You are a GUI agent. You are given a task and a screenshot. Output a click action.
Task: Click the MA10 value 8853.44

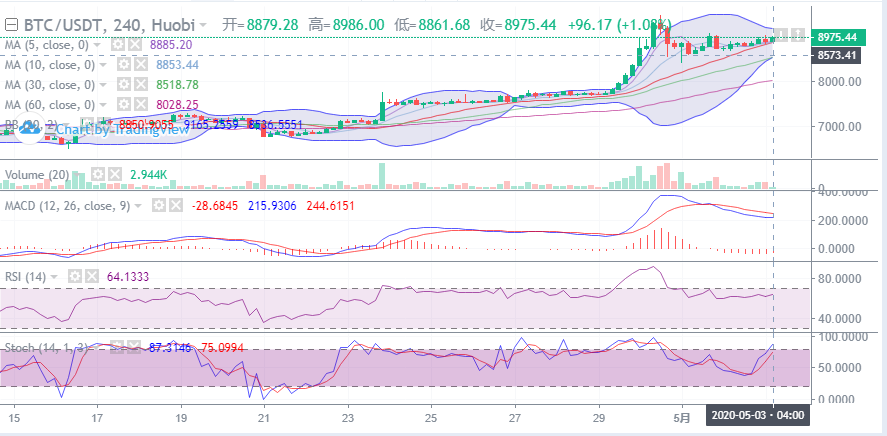177,64
